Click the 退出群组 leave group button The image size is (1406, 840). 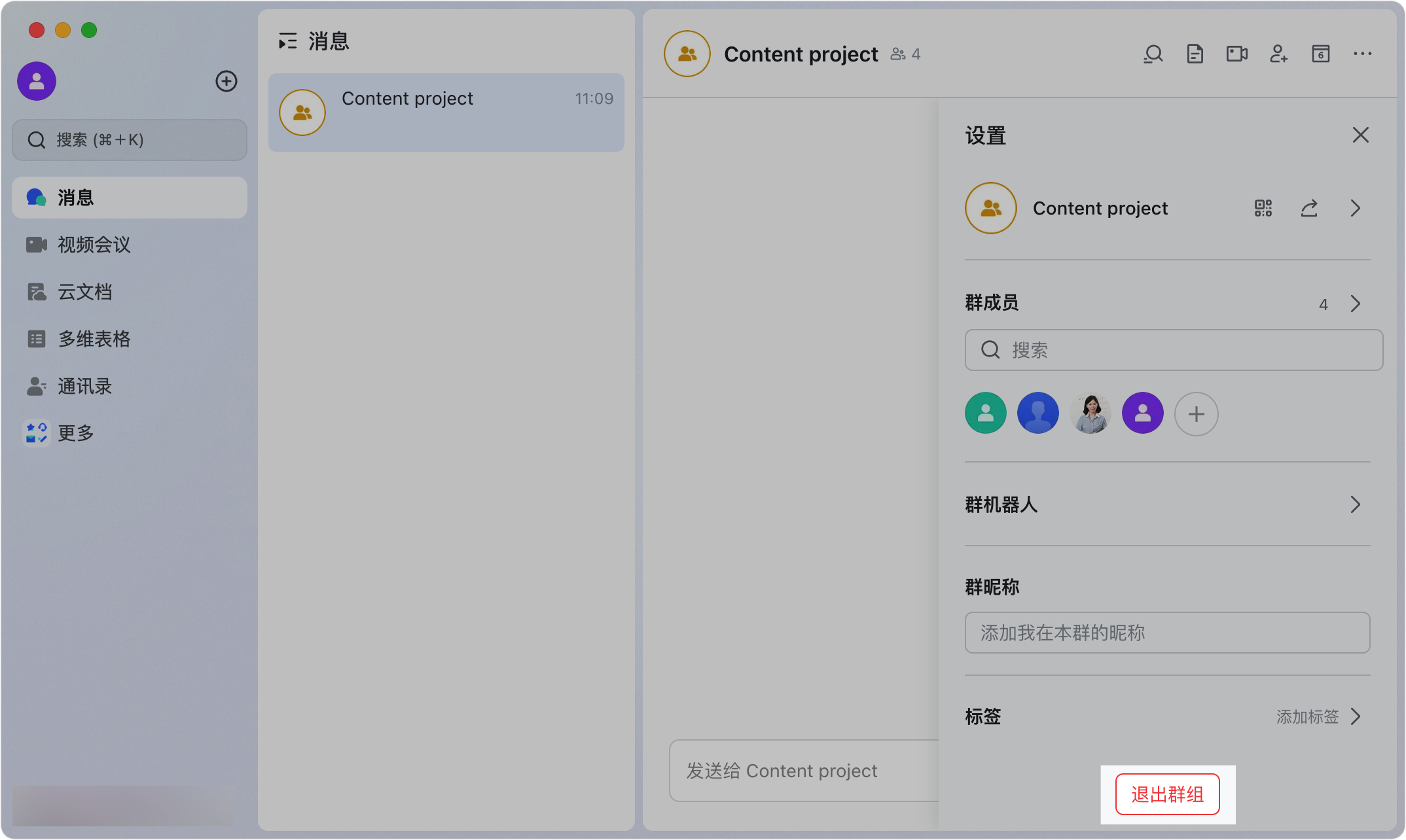pyautogui.click(x=1168, y=794)
